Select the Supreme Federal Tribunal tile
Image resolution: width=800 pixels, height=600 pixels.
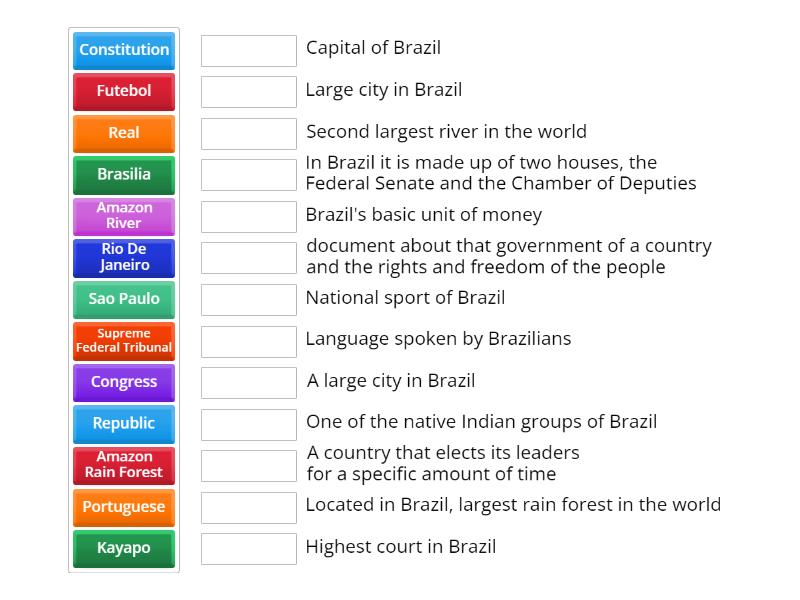point(123,340)
